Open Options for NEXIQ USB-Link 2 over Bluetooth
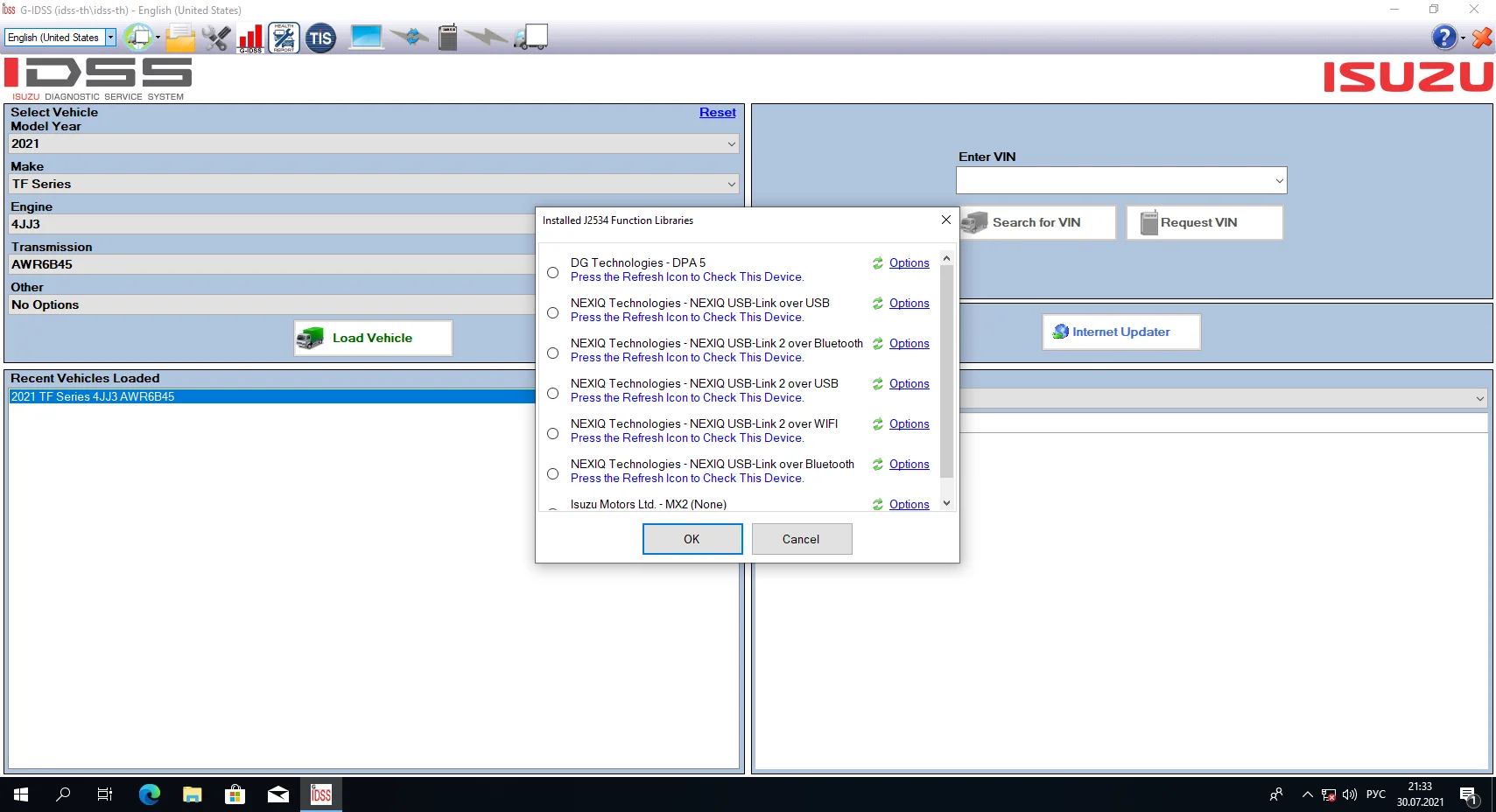Screen dimensions: 1496x812 pyautogui.click(x=910, y=344)
